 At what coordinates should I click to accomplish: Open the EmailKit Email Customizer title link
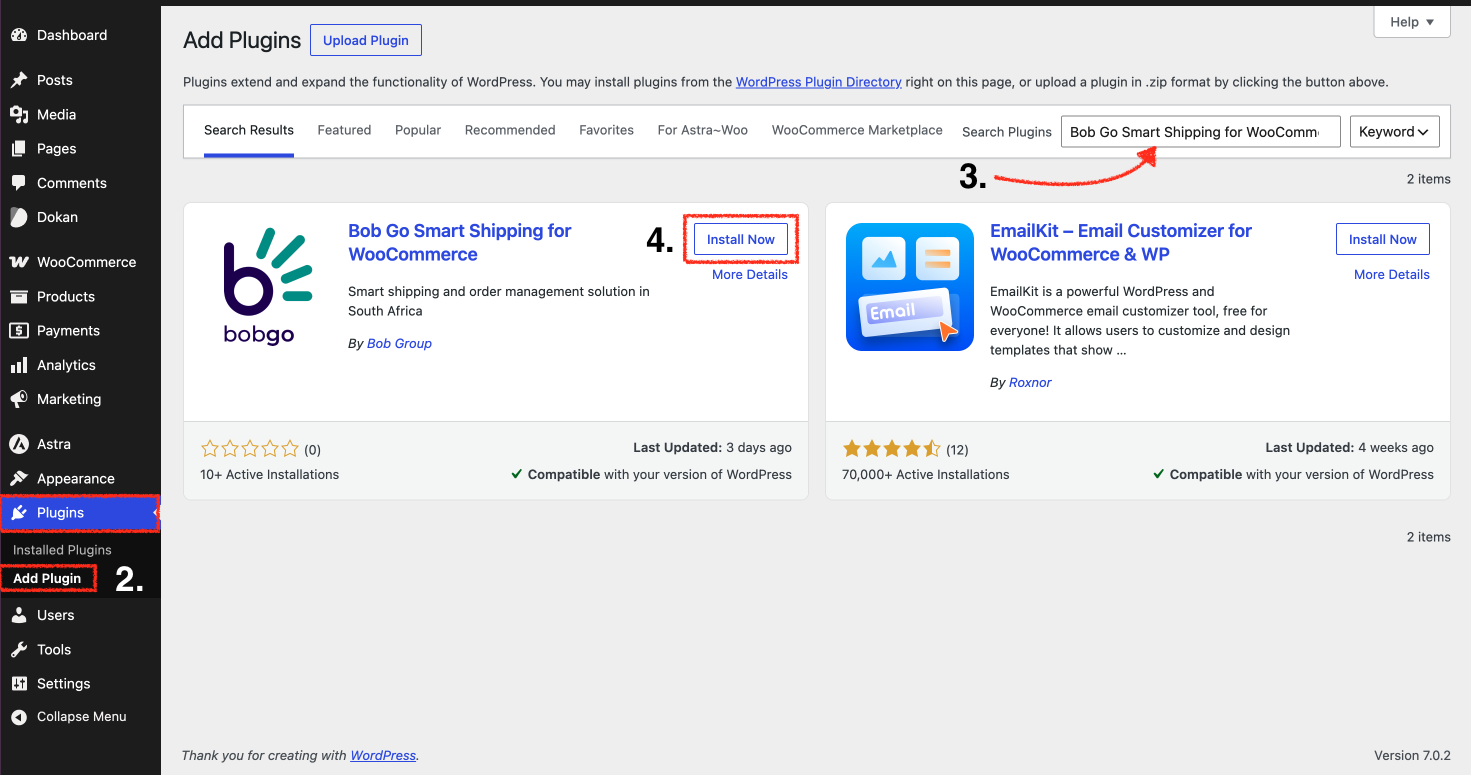pos(1121,243)
